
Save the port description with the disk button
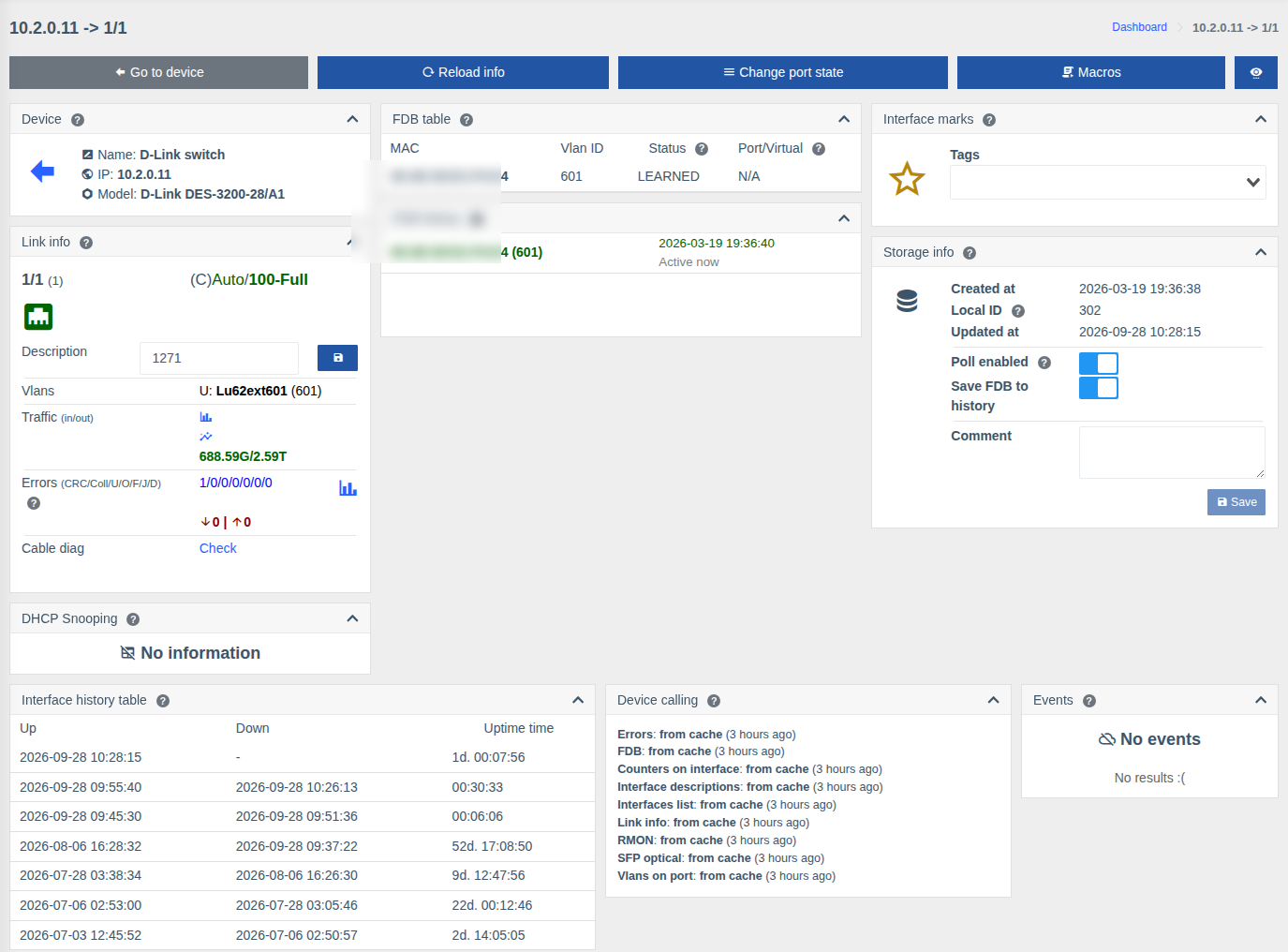(x=337, y=358)
